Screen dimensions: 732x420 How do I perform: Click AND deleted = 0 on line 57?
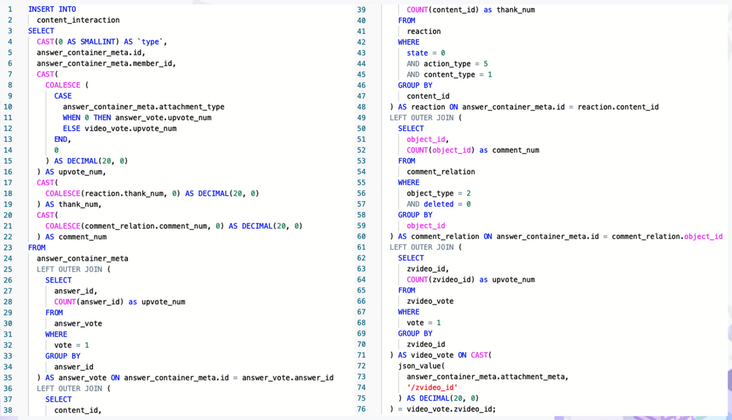tap(439, 204)
